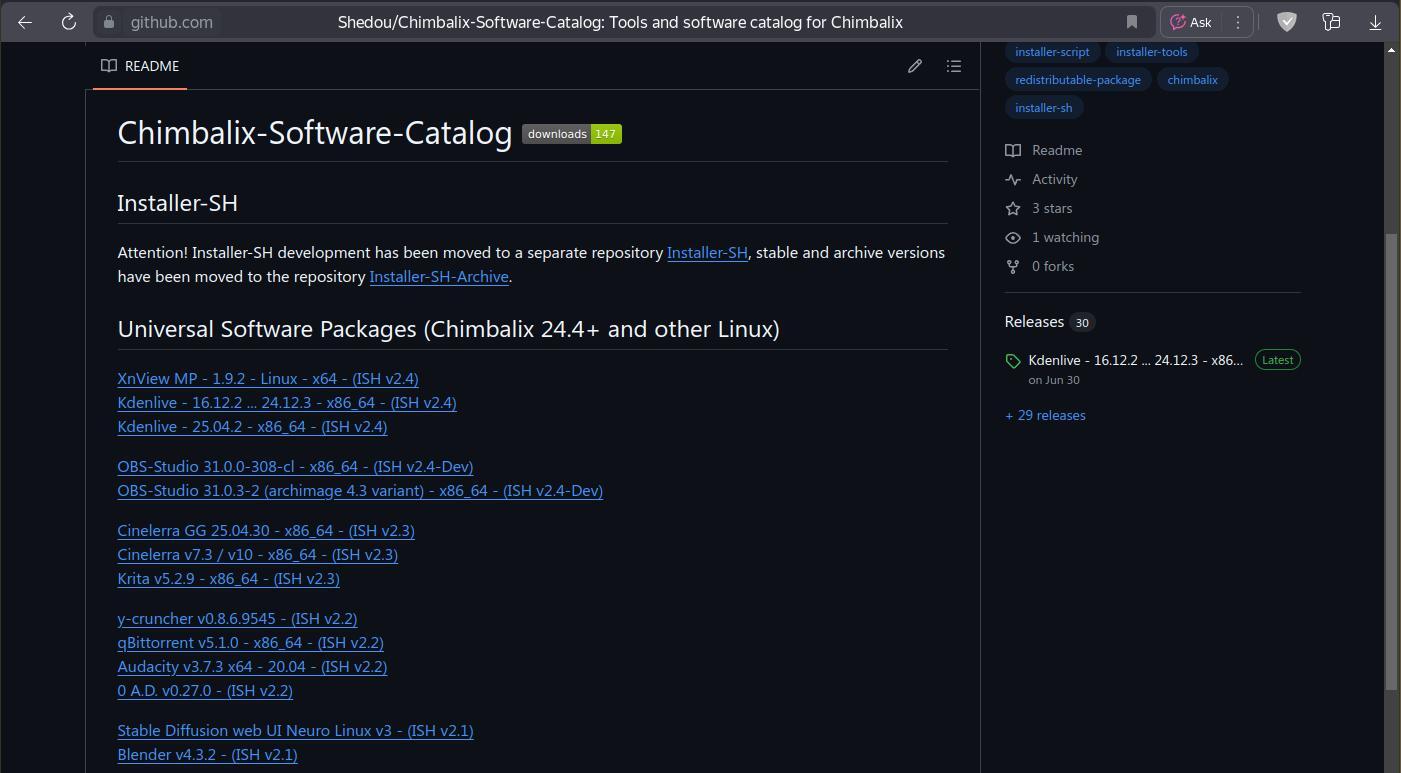Image resolution: width=1401 pixels, height=773 pixels.
Task: Open the browser downloads arrow icon
Action: 1375,22
